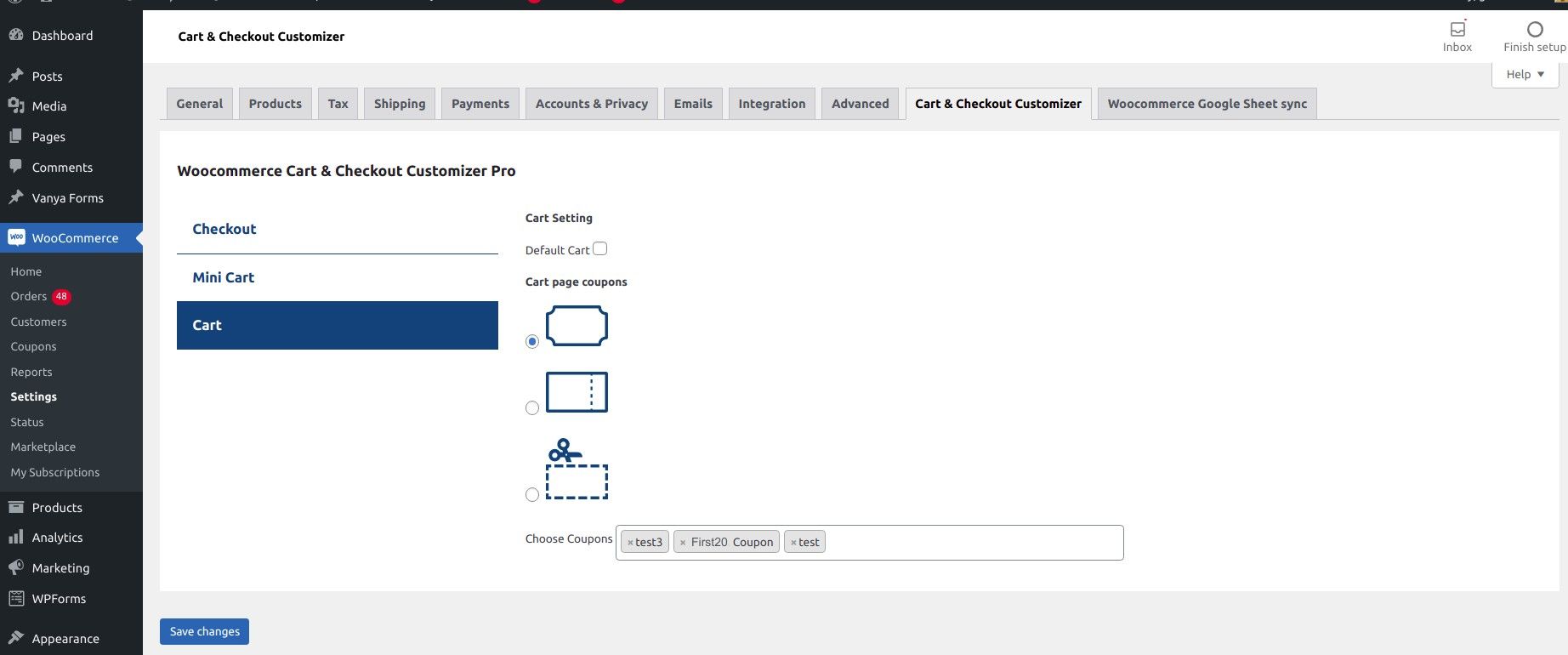
Task: Click the Orders count badge 48
Action: click(61, 297)
